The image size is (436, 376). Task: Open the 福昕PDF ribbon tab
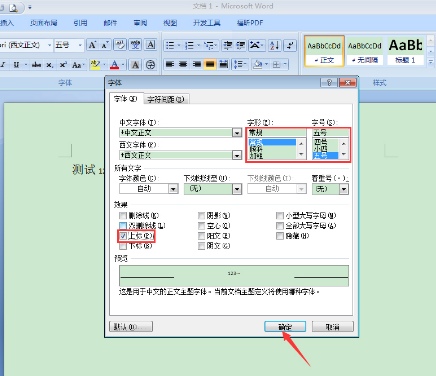250,23
